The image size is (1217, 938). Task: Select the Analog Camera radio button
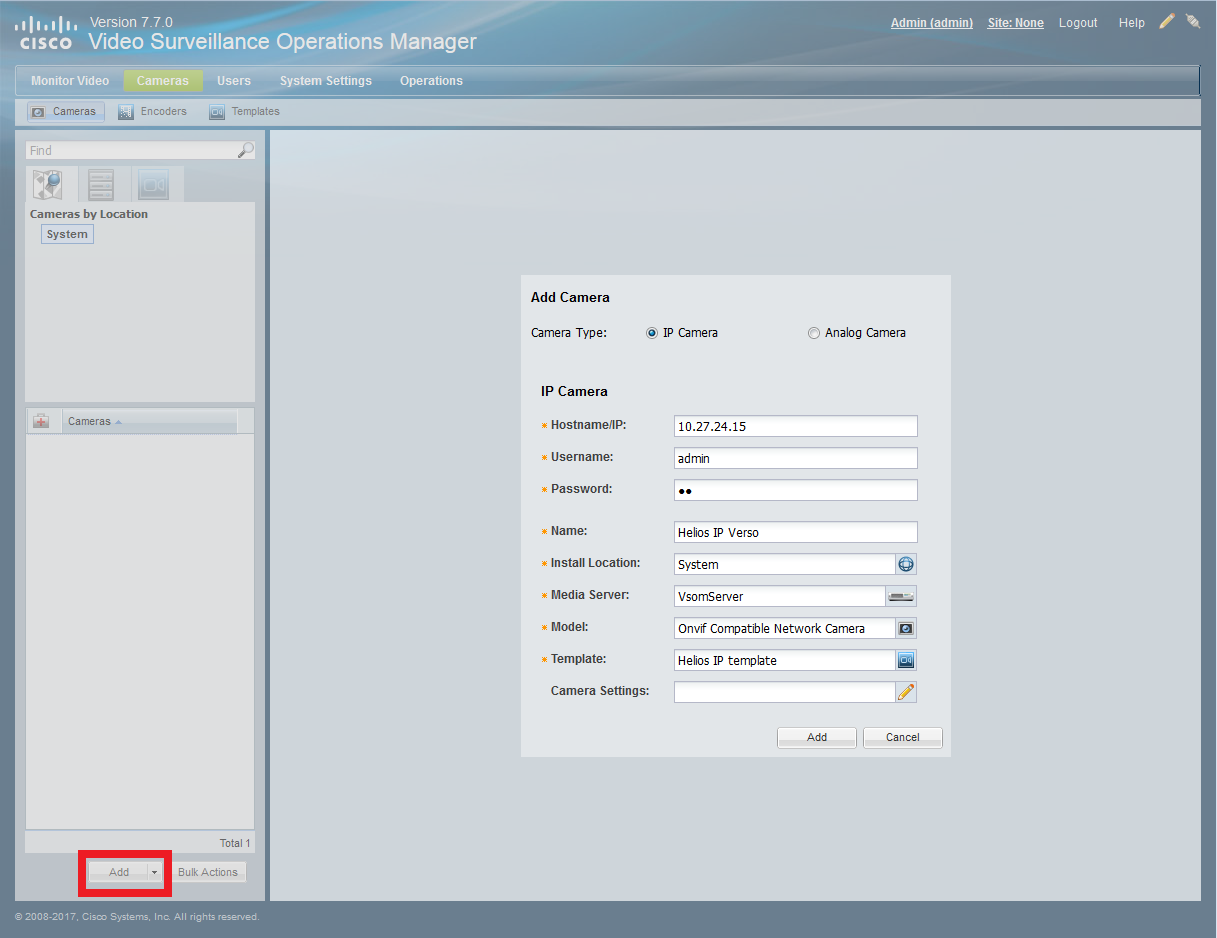tap(814, 333)
